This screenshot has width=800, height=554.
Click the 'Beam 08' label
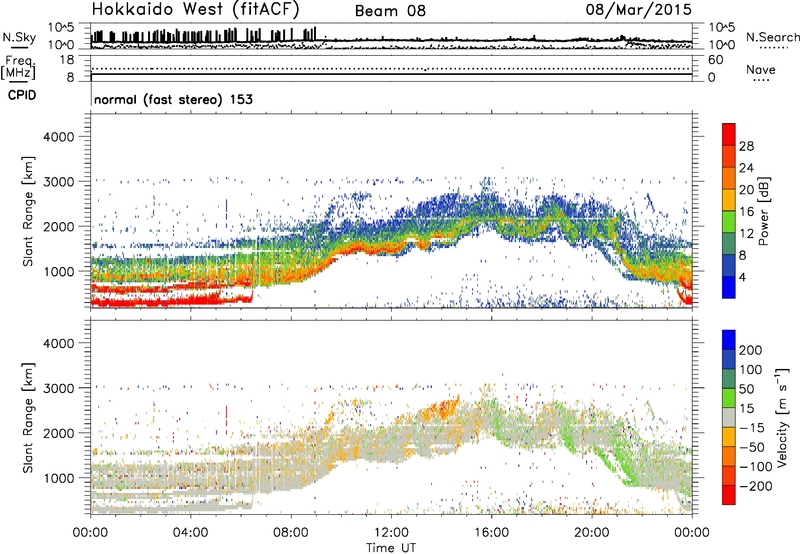tap(390, 11)
